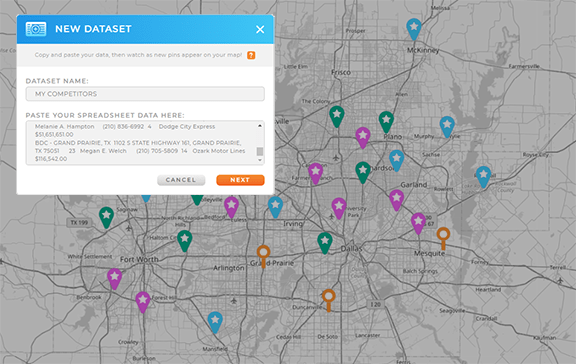Select the purple star pin near University Park
The width and height of the screenshot is (576, 364).
pyautogui.click(x=339, y=208)
